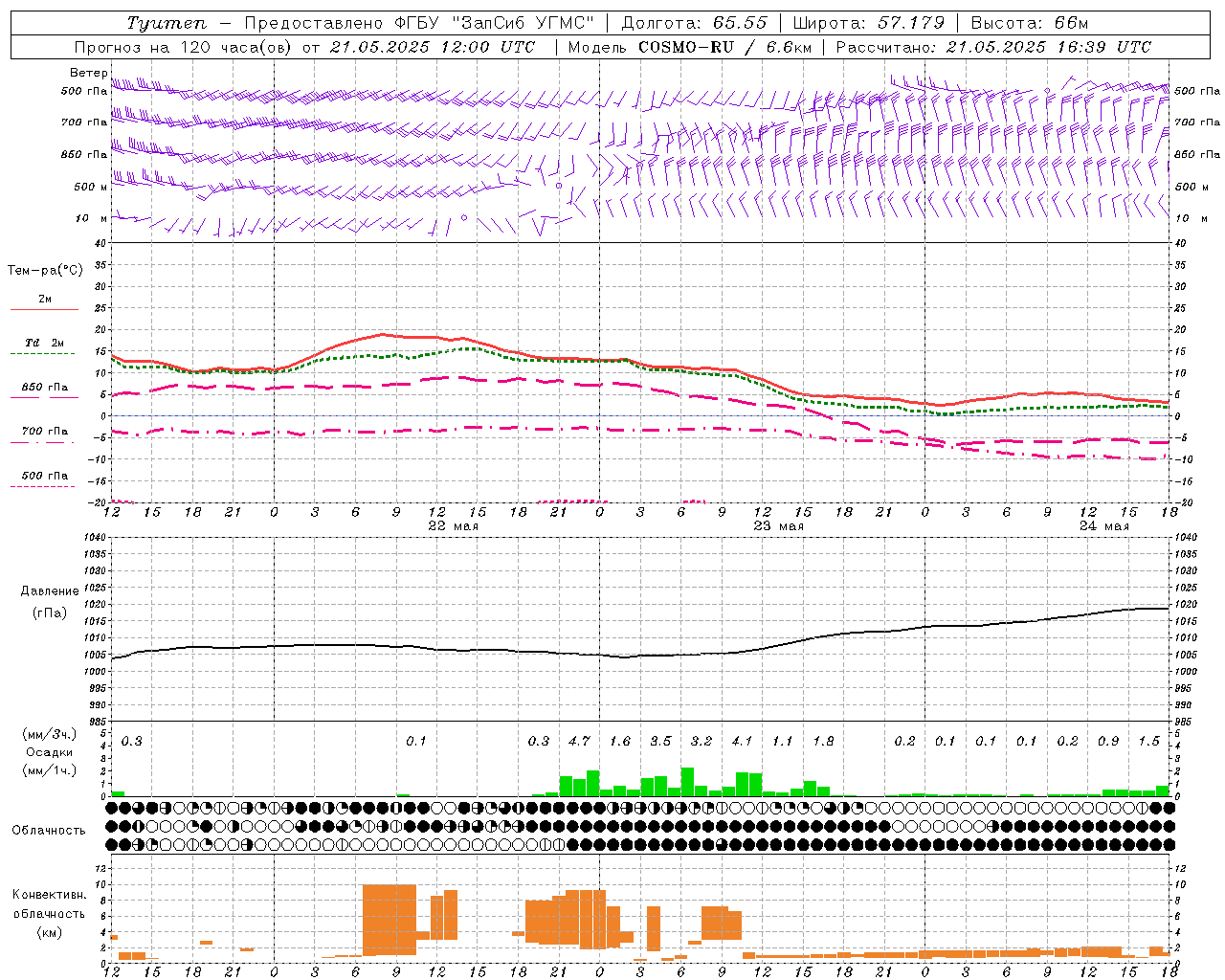Click the Tyumen station title
The width and height of the screenshot is (1225, 980).
coord(167,24)
